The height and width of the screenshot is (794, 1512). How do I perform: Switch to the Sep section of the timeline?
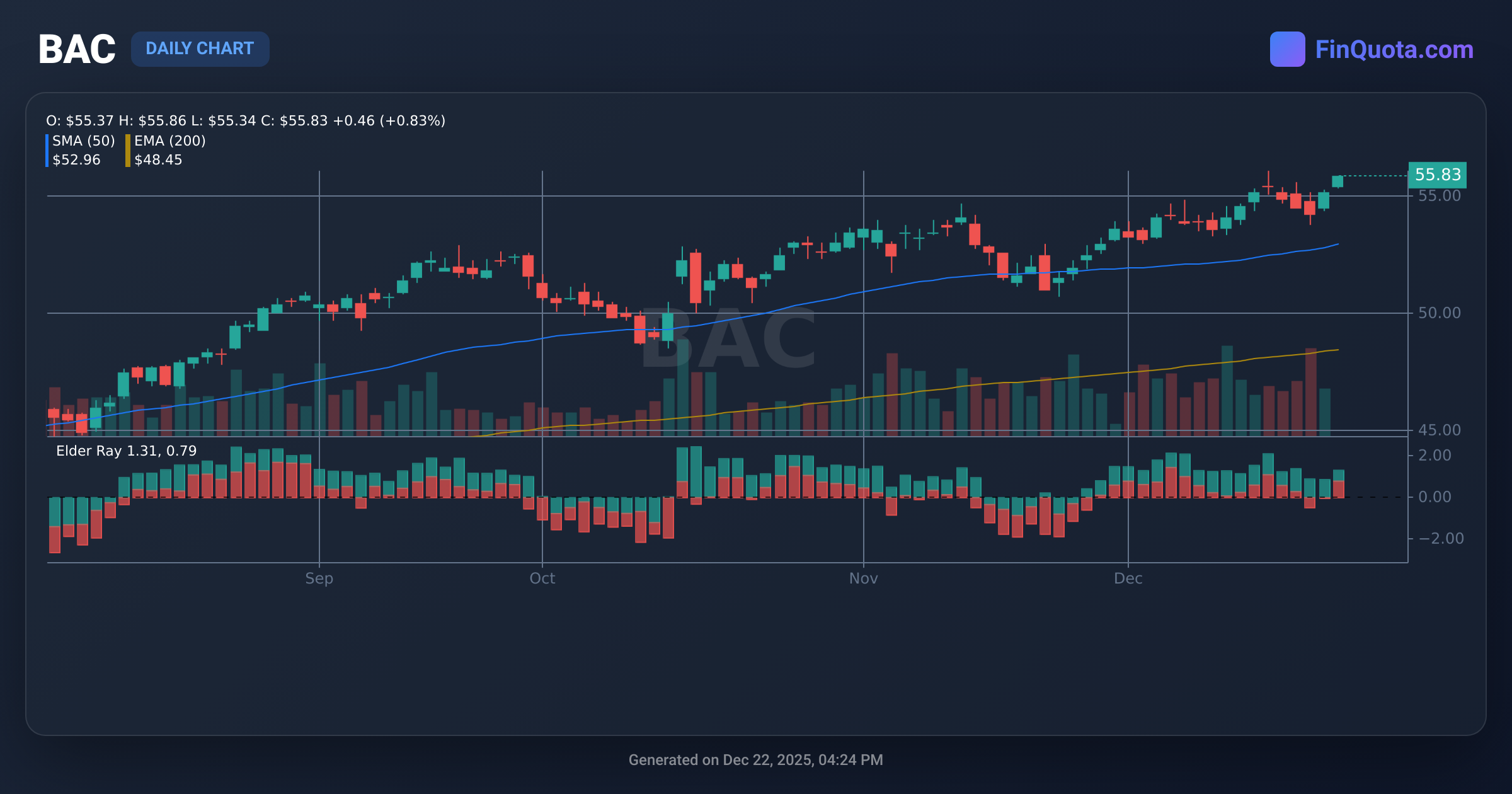pos(319,578)
